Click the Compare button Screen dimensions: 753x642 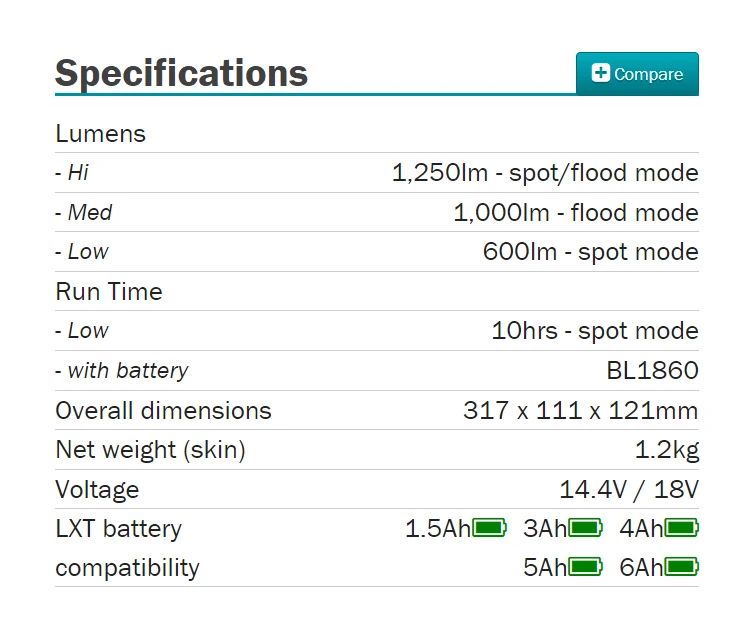click(637, 74)
